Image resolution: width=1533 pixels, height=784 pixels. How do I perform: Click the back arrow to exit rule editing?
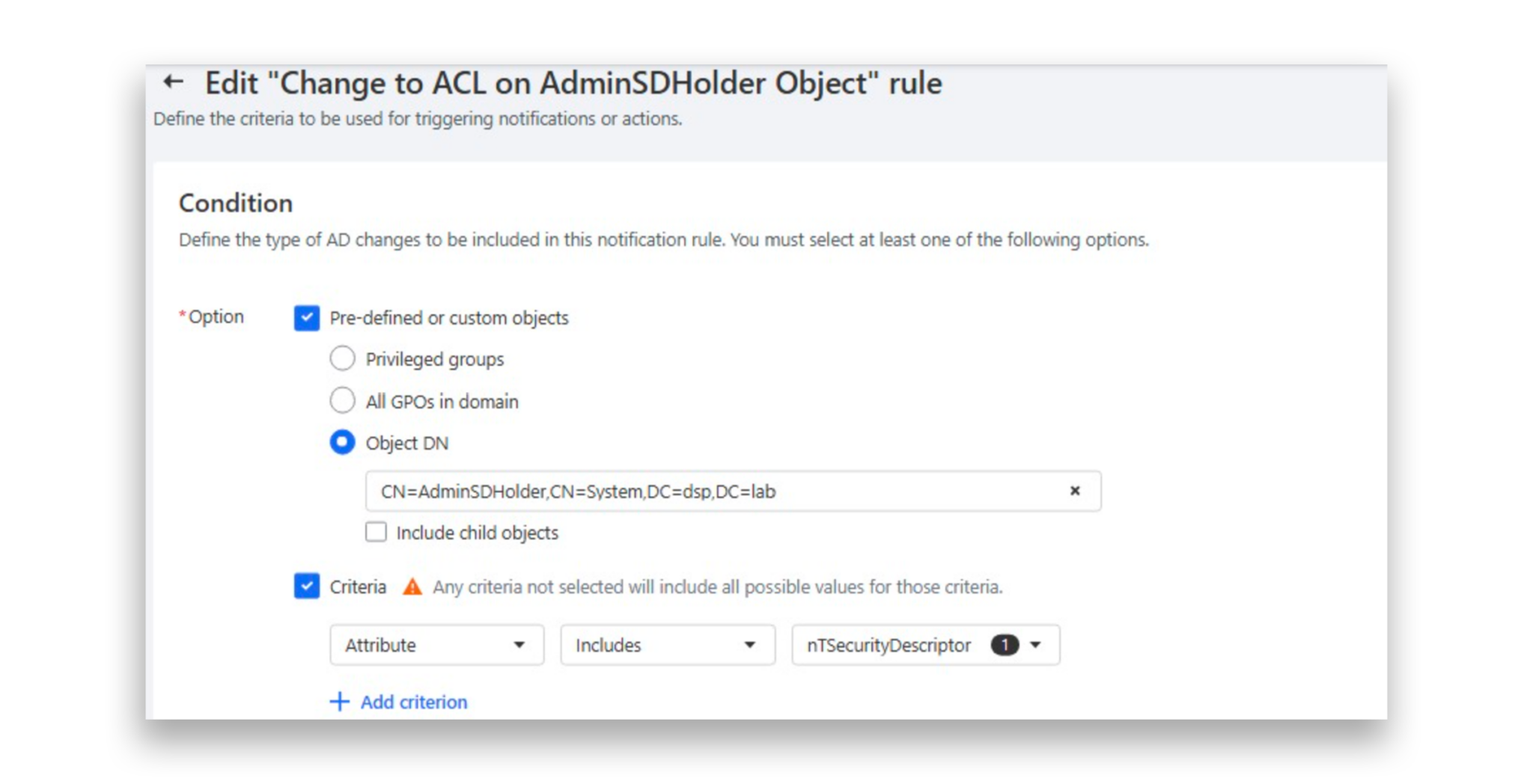coord(174,82)
